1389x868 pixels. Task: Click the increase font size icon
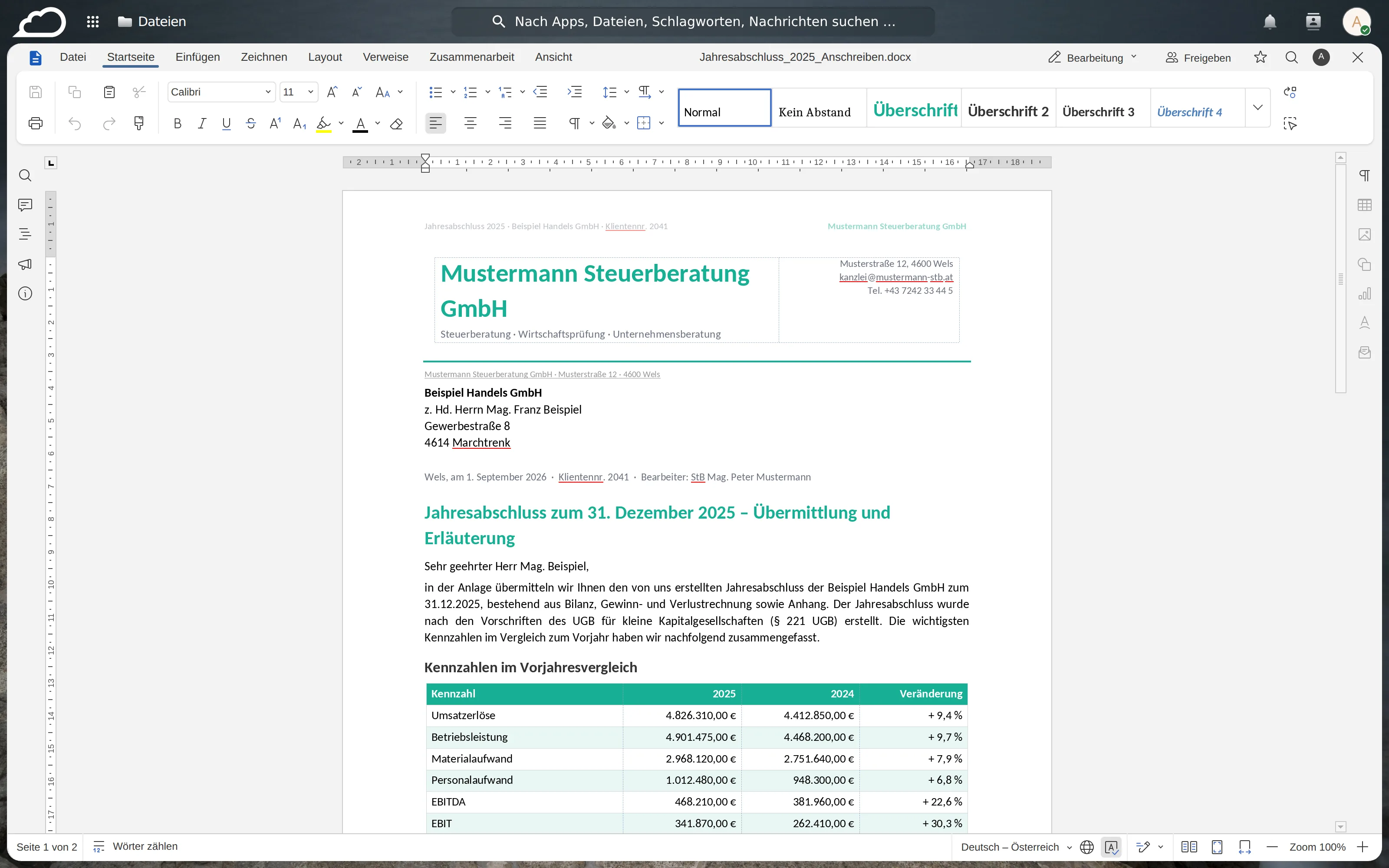332,92
